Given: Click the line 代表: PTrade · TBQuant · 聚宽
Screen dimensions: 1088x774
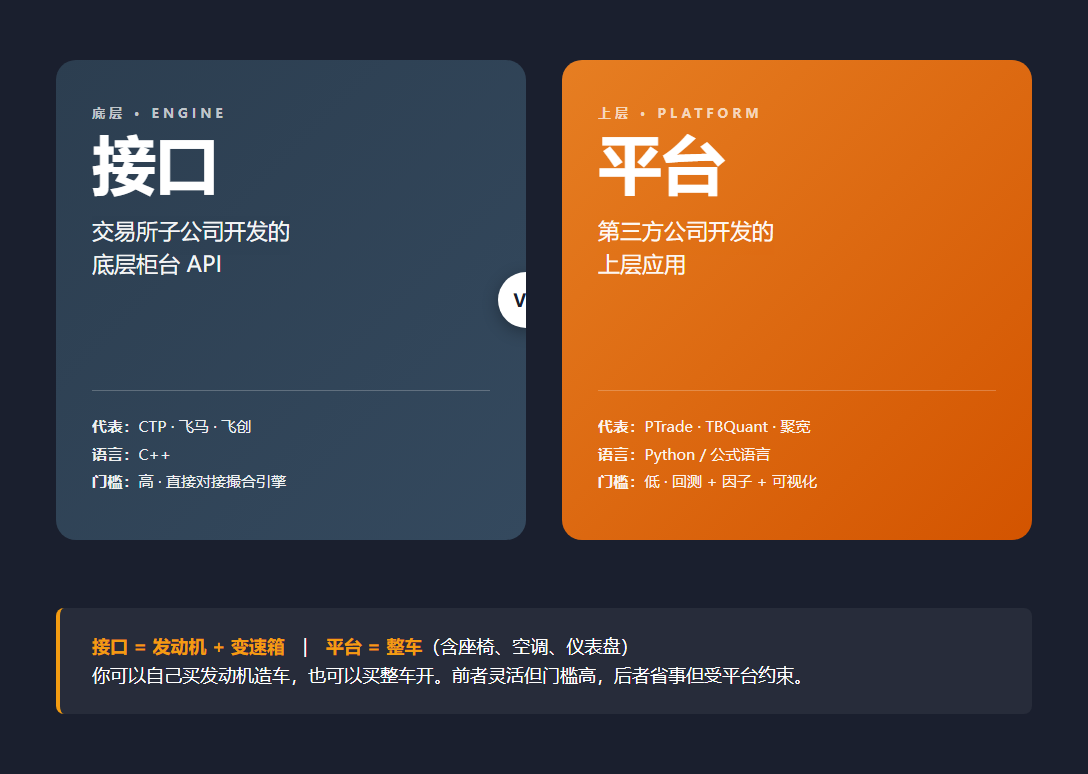Looking at the screenshot, I should click(x=704, y=426).
